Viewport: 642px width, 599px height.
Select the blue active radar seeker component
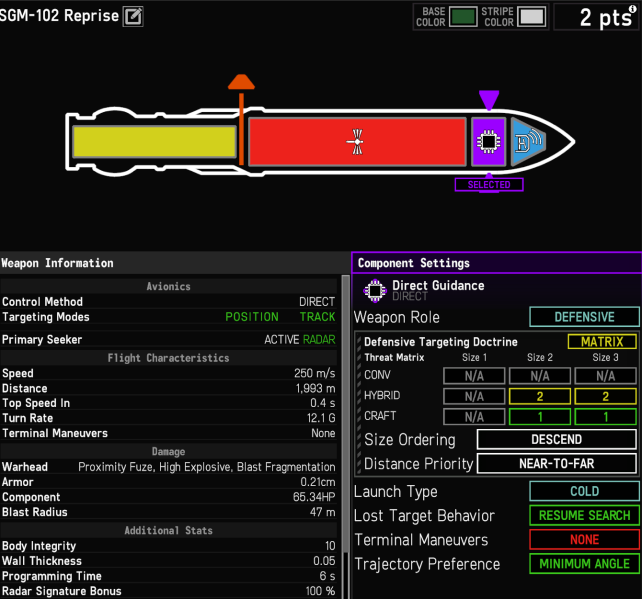[527, 142]
